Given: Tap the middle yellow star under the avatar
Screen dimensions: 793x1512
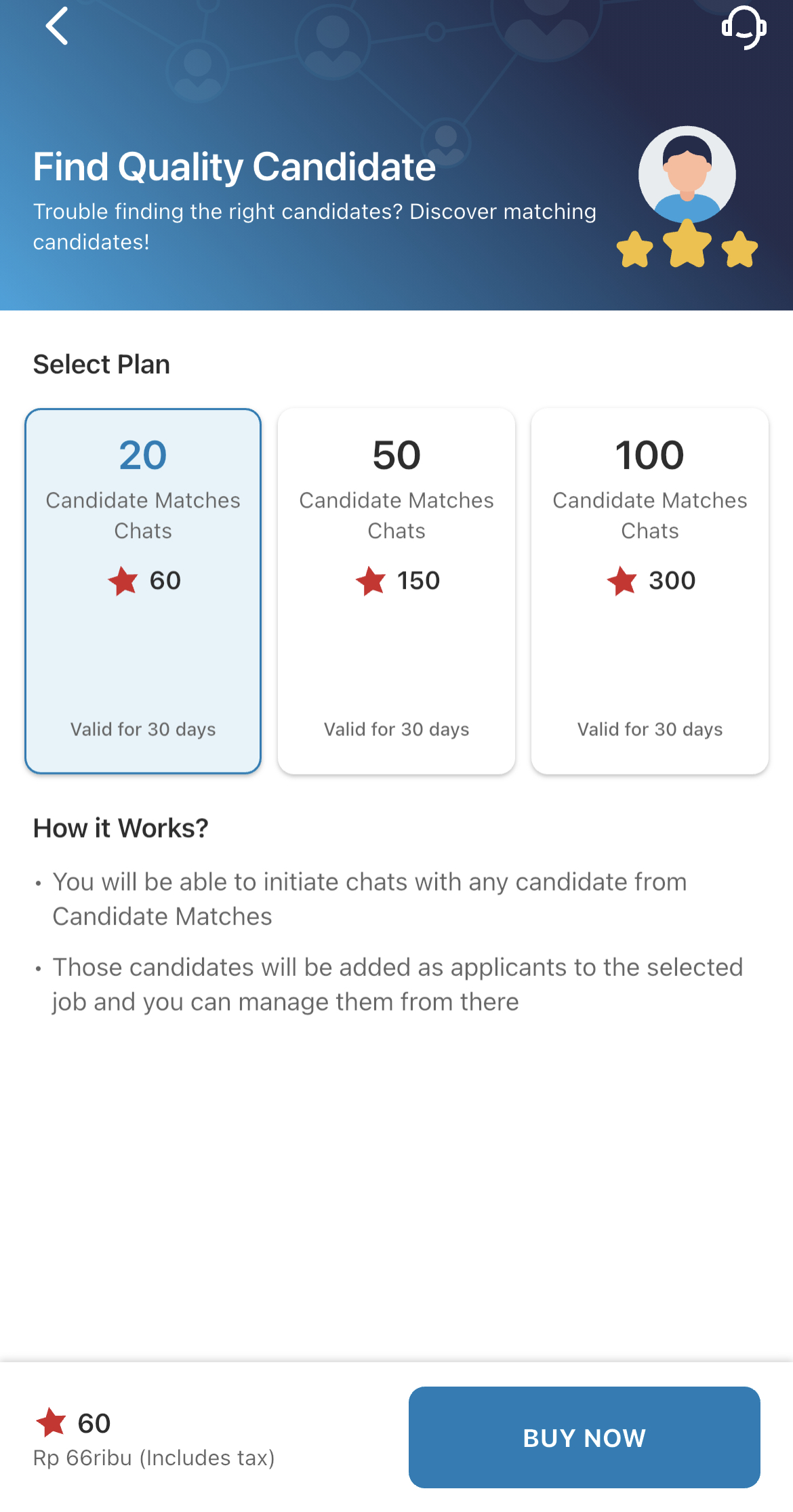Looking at the screenshot, I should 686,245.
